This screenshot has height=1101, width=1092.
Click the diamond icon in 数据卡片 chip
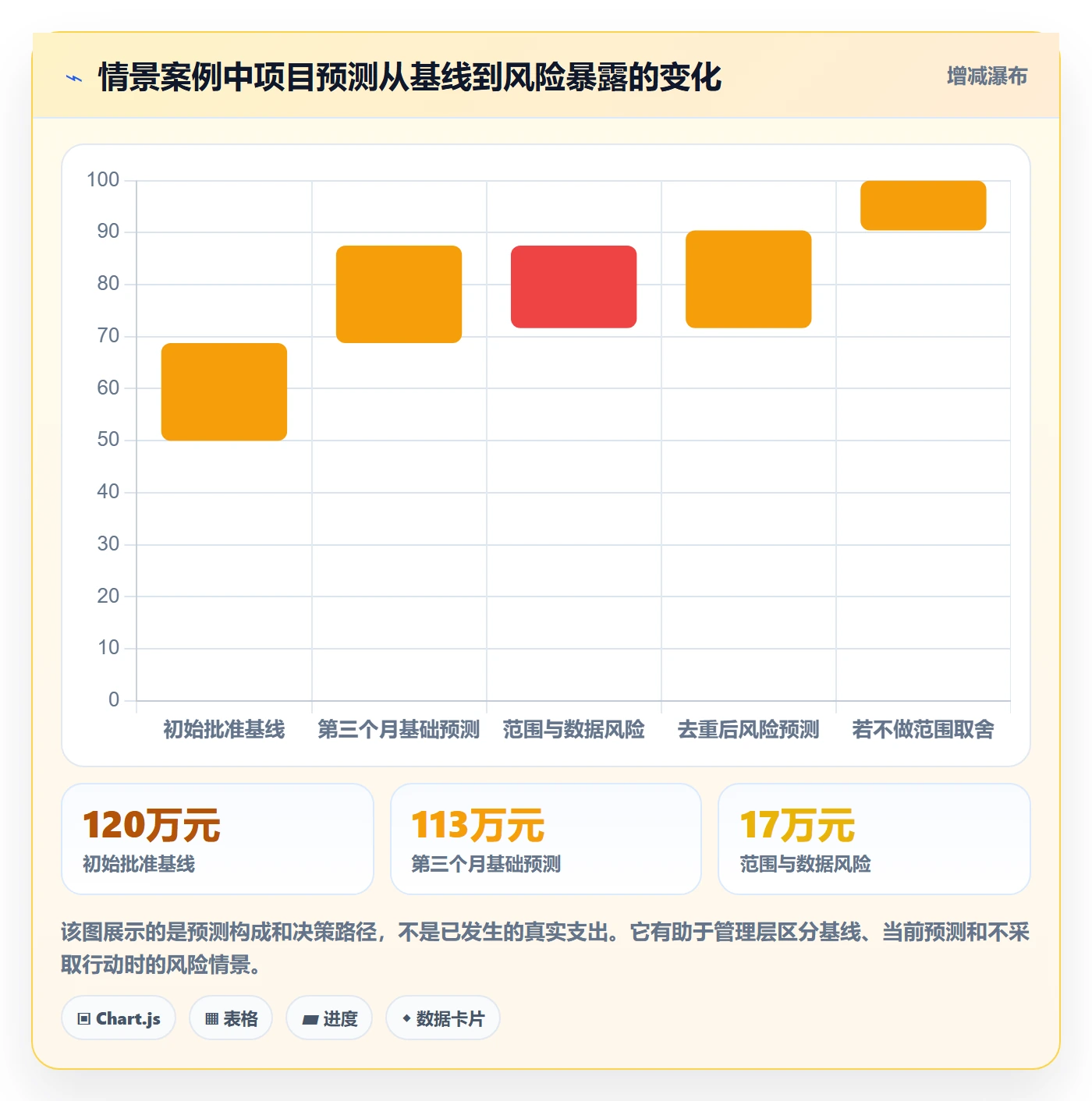[406, 1018]
